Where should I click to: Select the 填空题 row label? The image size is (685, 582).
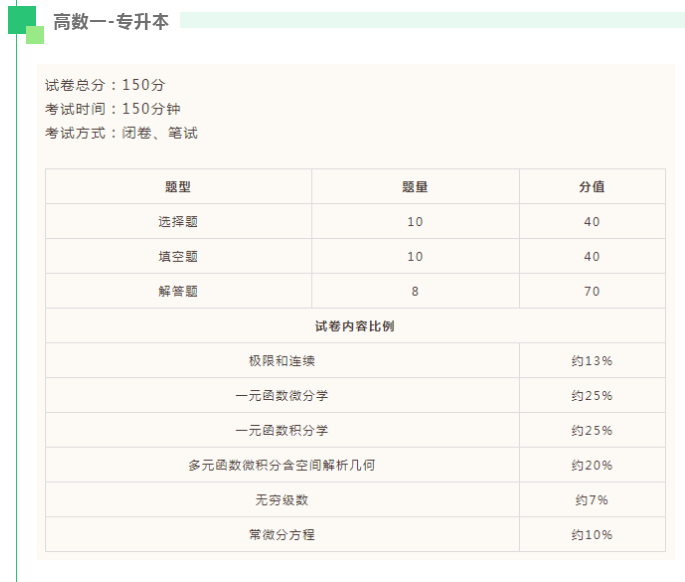click(x=178, y=257)
